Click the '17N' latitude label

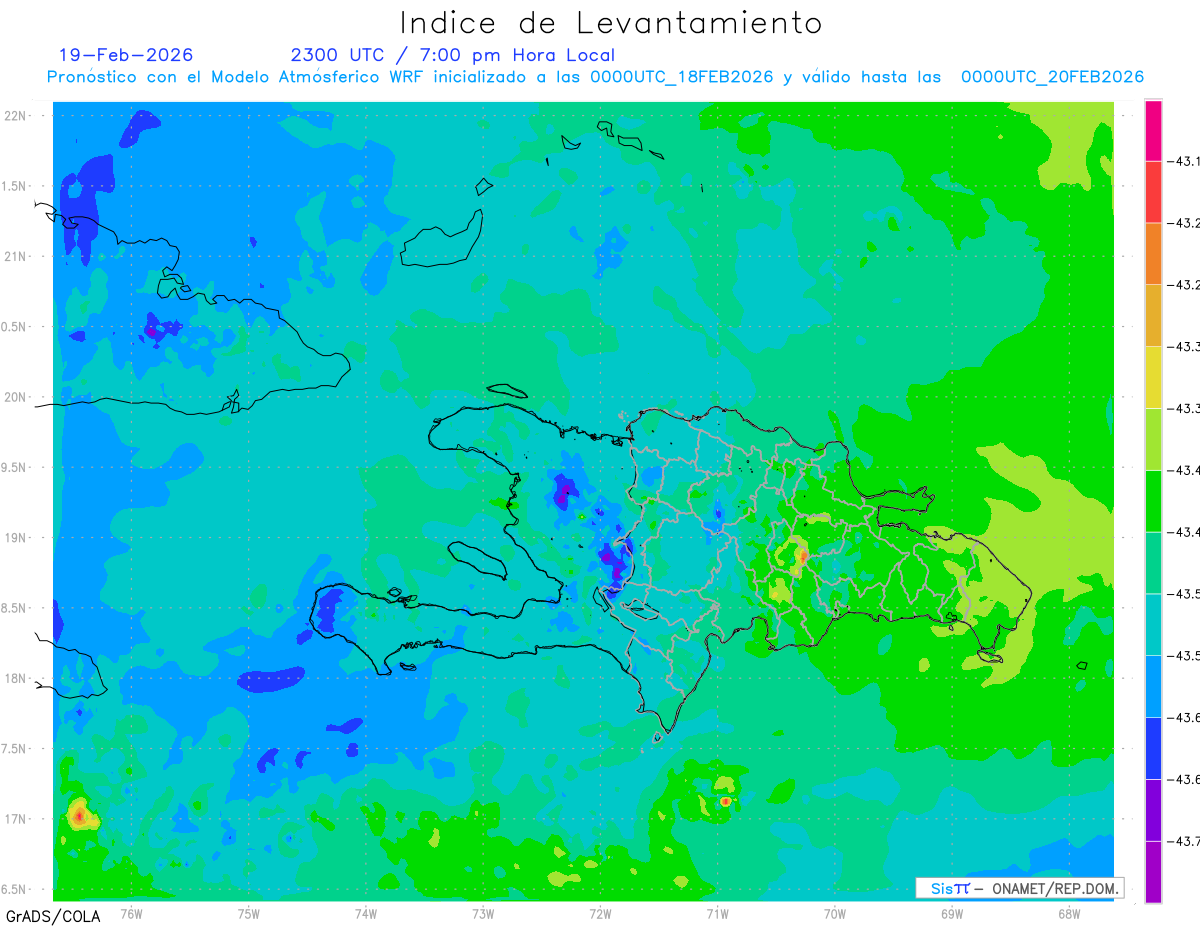coord(17,819)
